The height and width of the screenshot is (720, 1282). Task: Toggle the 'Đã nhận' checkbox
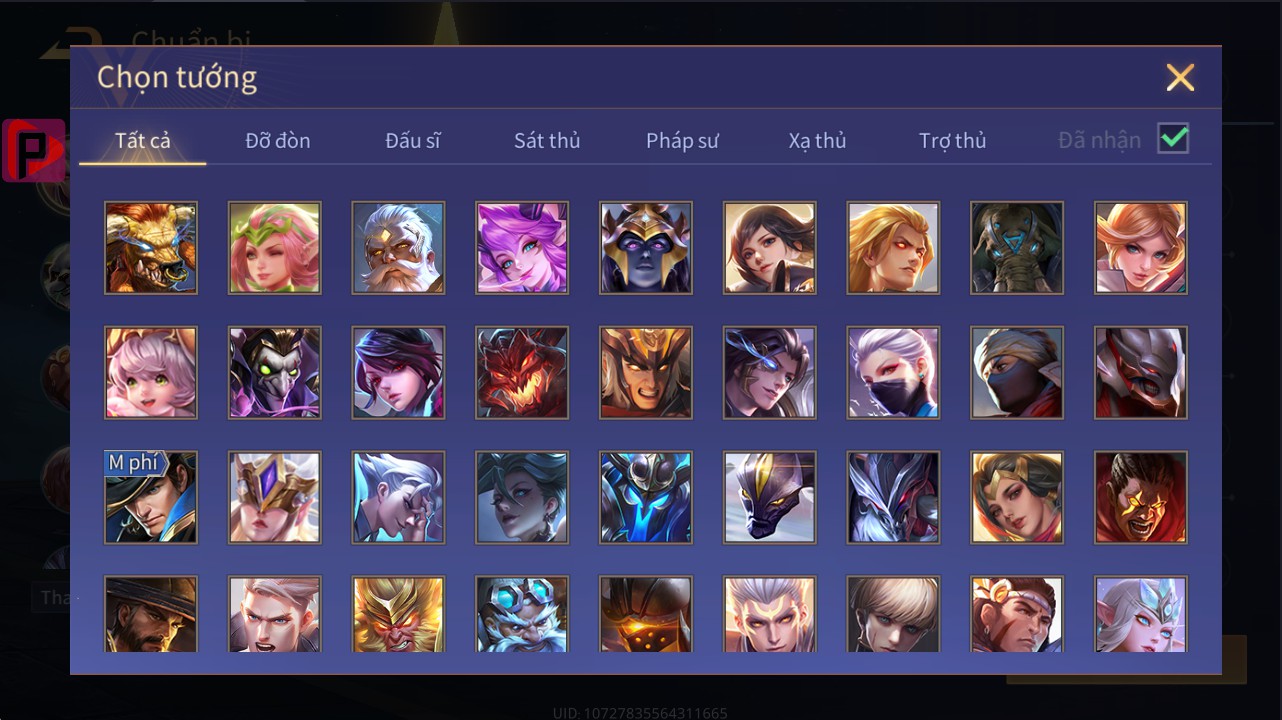point(1173,139)
